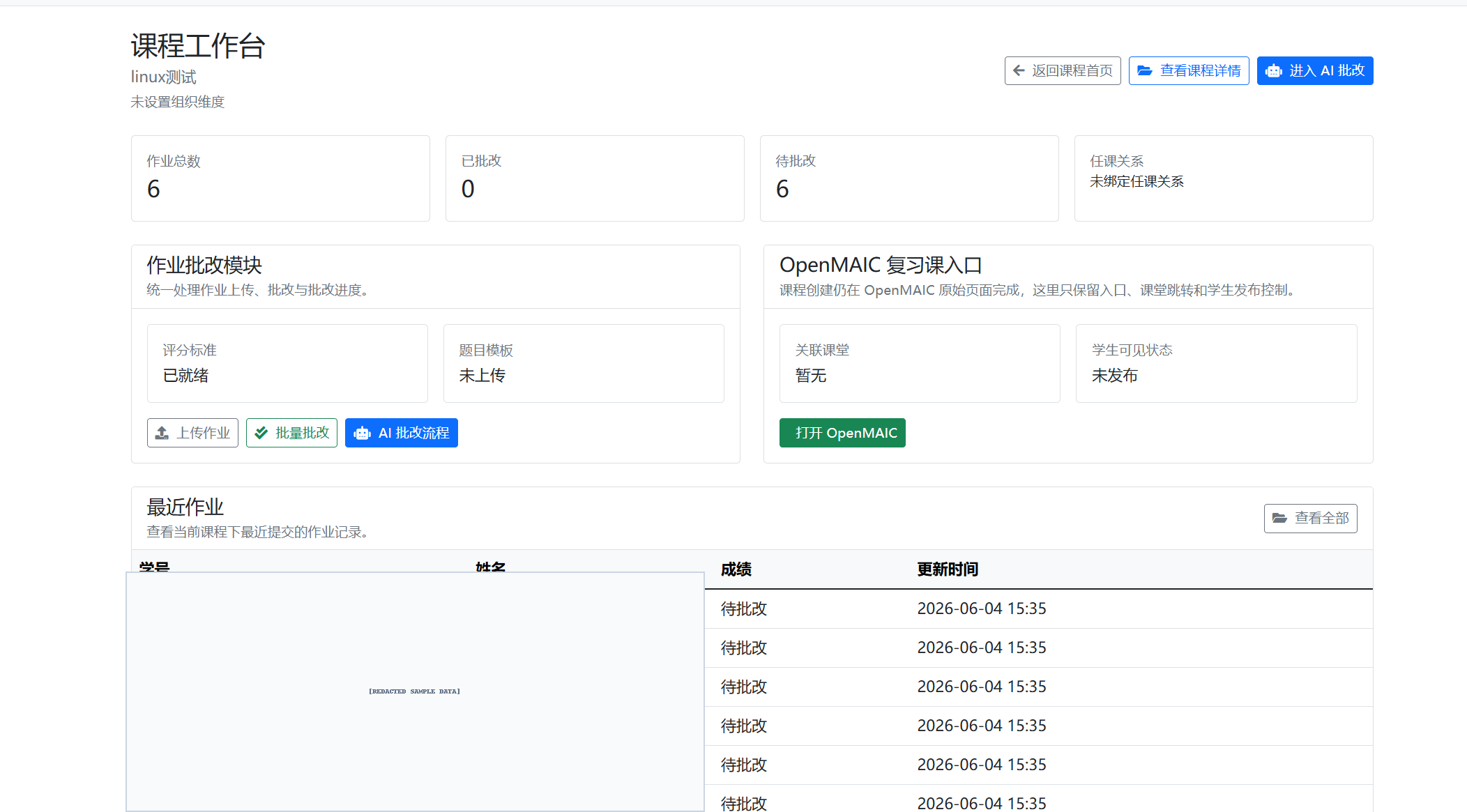Click the linux测试 course name
This screenshot has width=1467, height=812.
164,77
